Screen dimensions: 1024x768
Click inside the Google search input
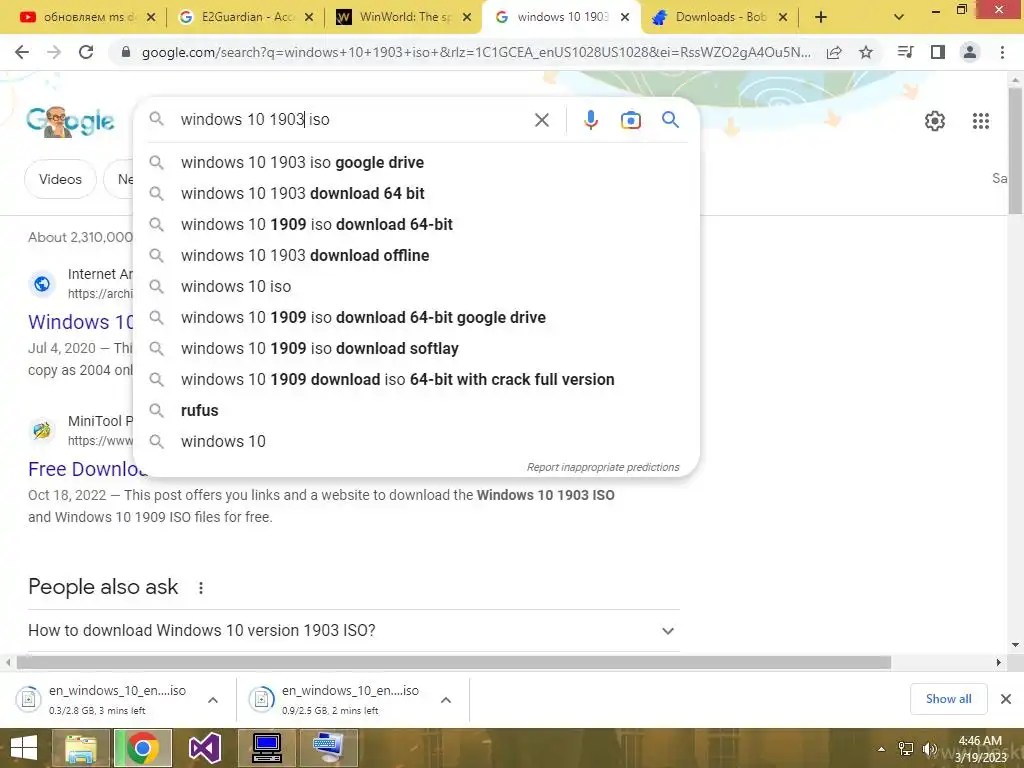point(353,120)
